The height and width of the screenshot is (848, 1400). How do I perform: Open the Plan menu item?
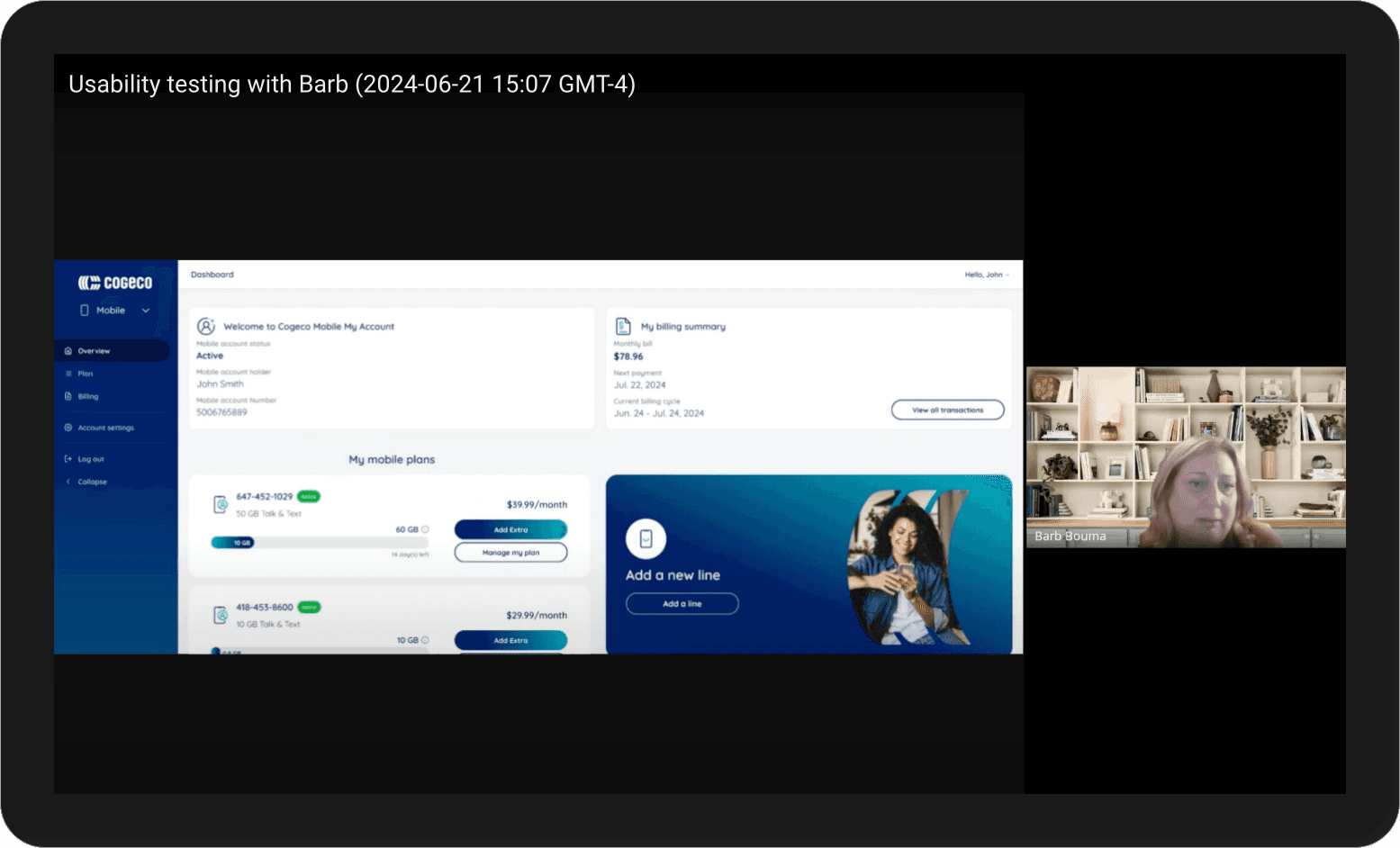(86, 374)
